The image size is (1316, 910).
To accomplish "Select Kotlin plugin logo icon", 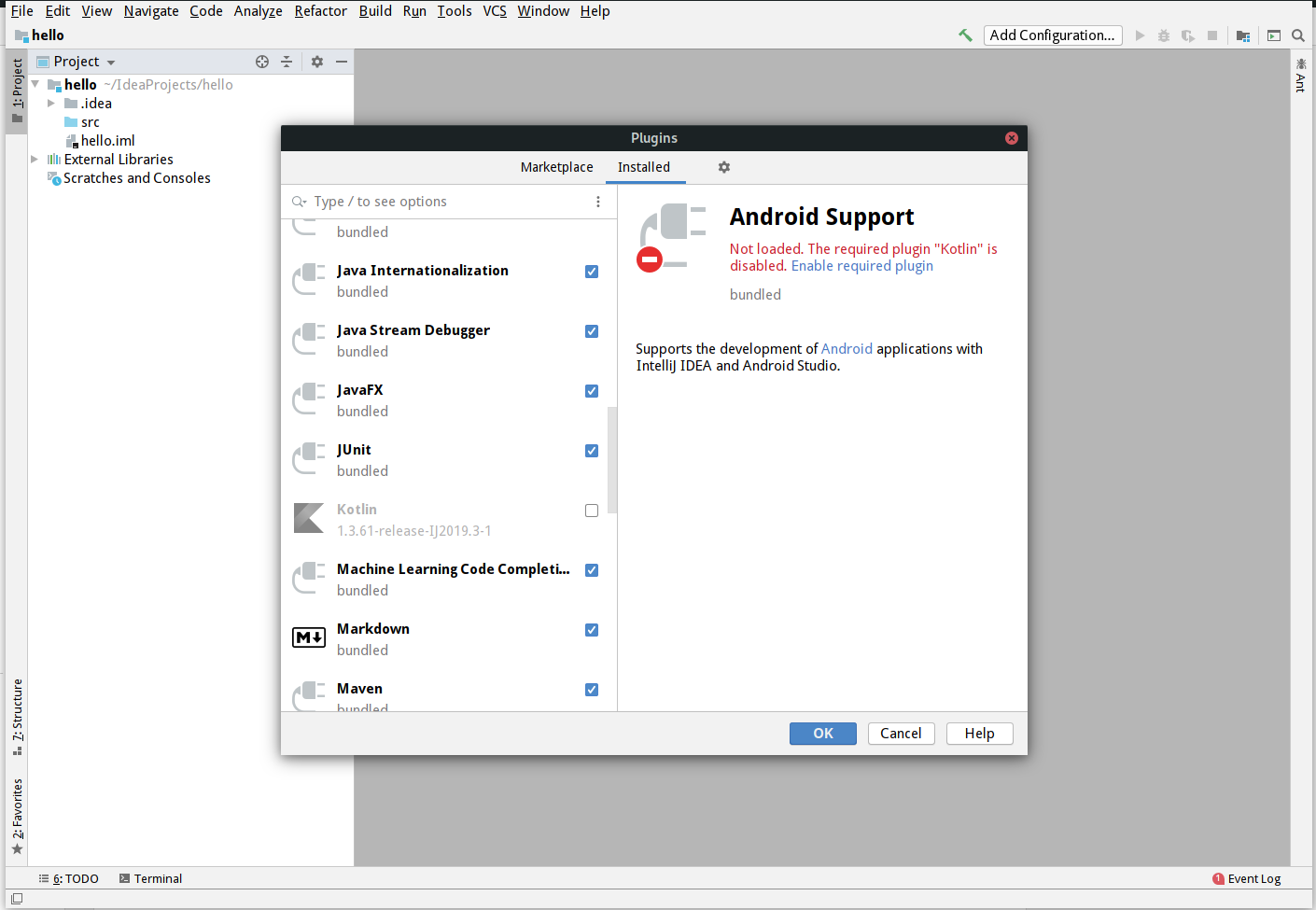I will click(309, 518).
